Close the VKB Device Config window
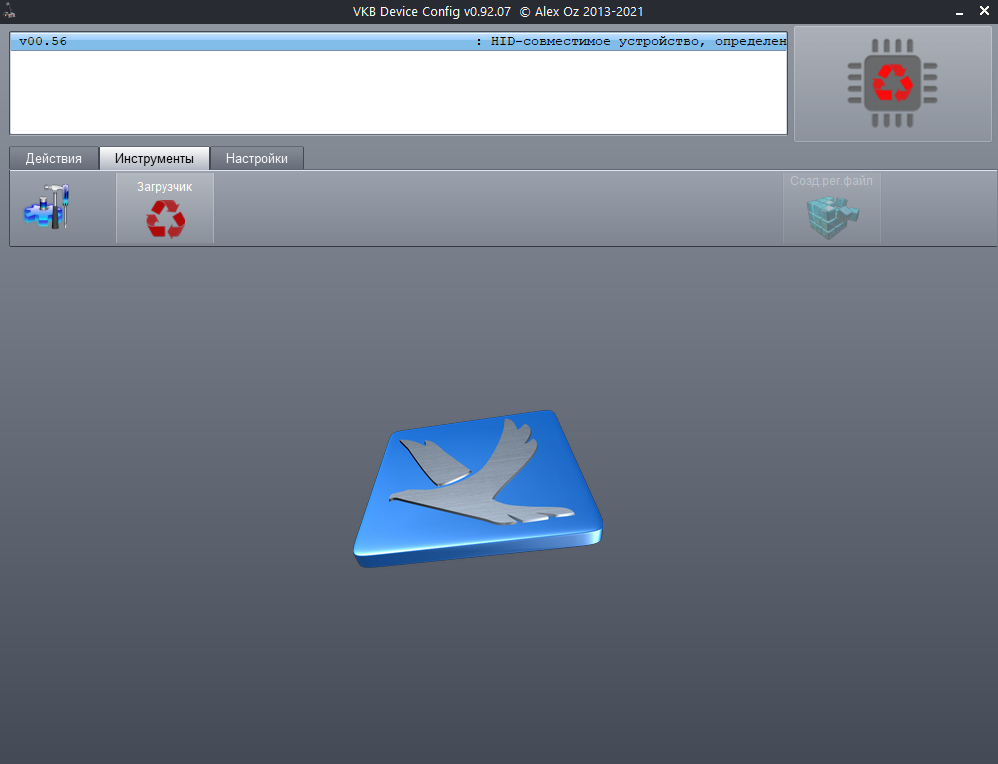Viewport: 998px width, 764px height. point(984,11)
